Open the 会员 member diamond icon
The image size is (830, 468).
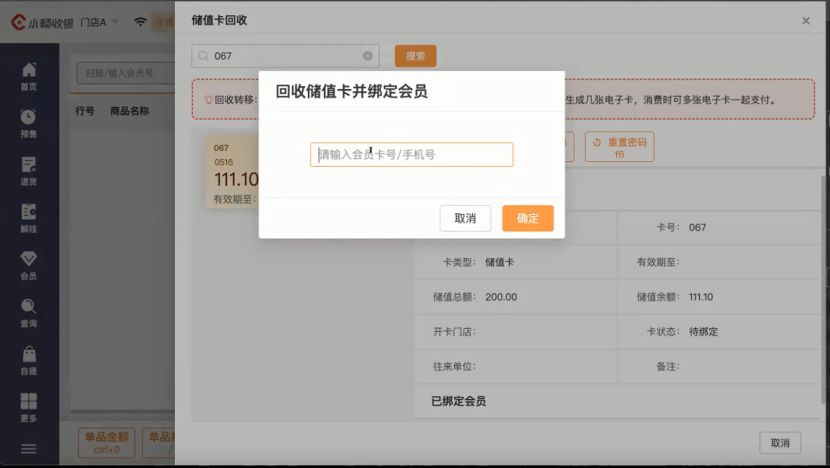click(x=29, y=265)
